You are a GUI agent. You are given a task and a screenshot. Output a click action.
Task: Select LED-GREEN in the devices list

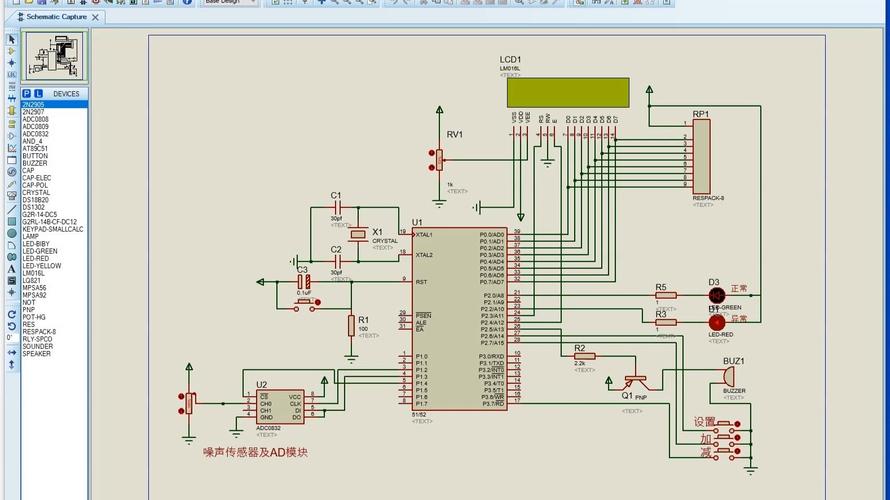pos(54,251)
